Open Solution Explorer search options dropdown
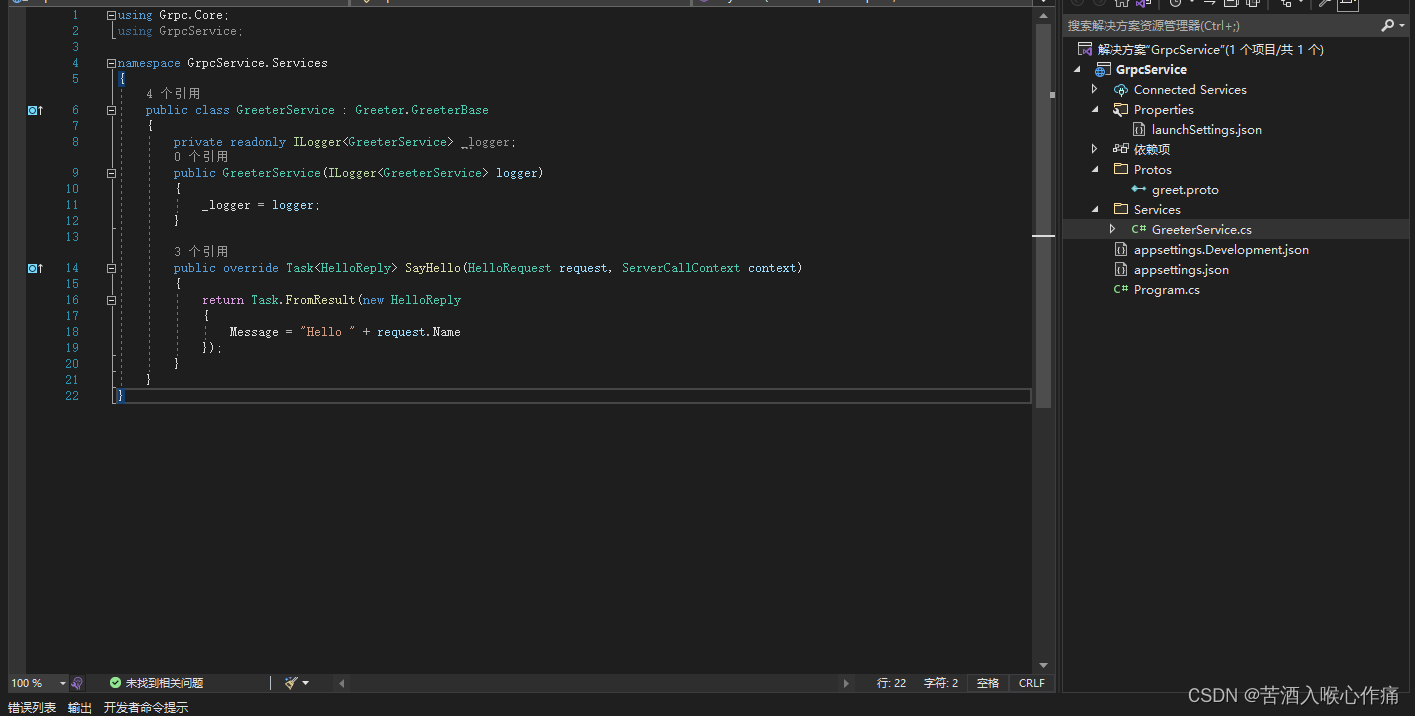1415x716 pixels. click(x=1401, y=26)
